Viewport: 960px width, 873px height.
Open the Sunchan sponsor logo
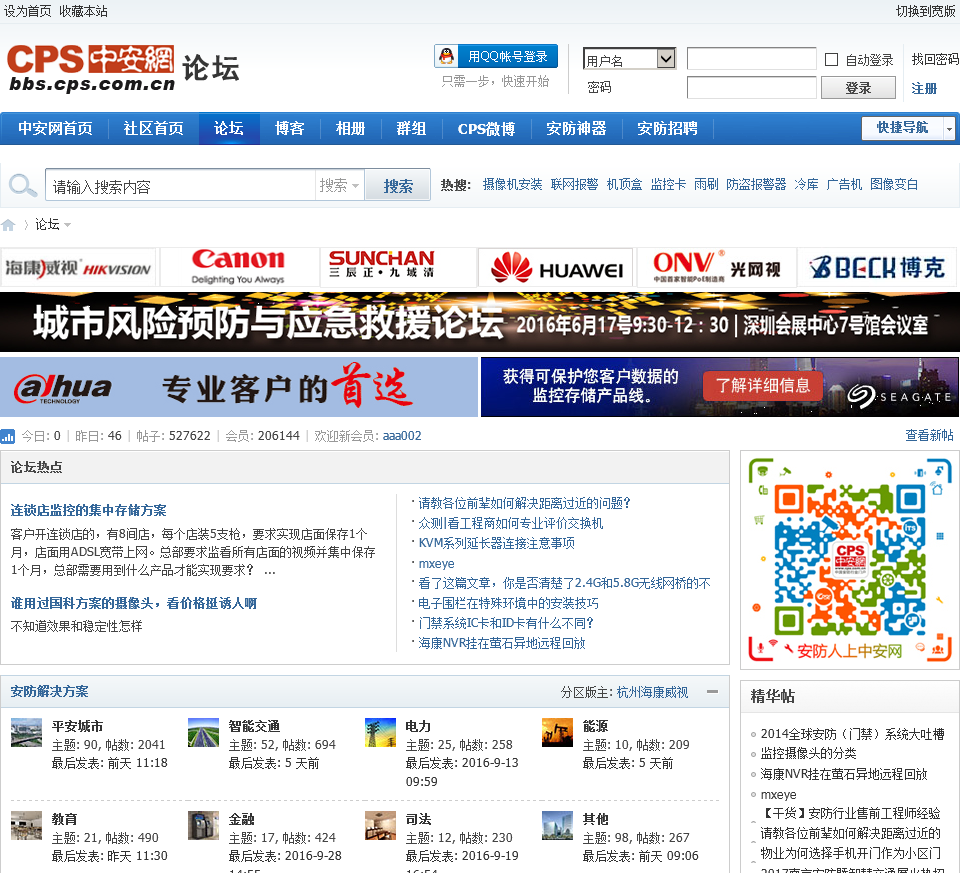point(397,268)
